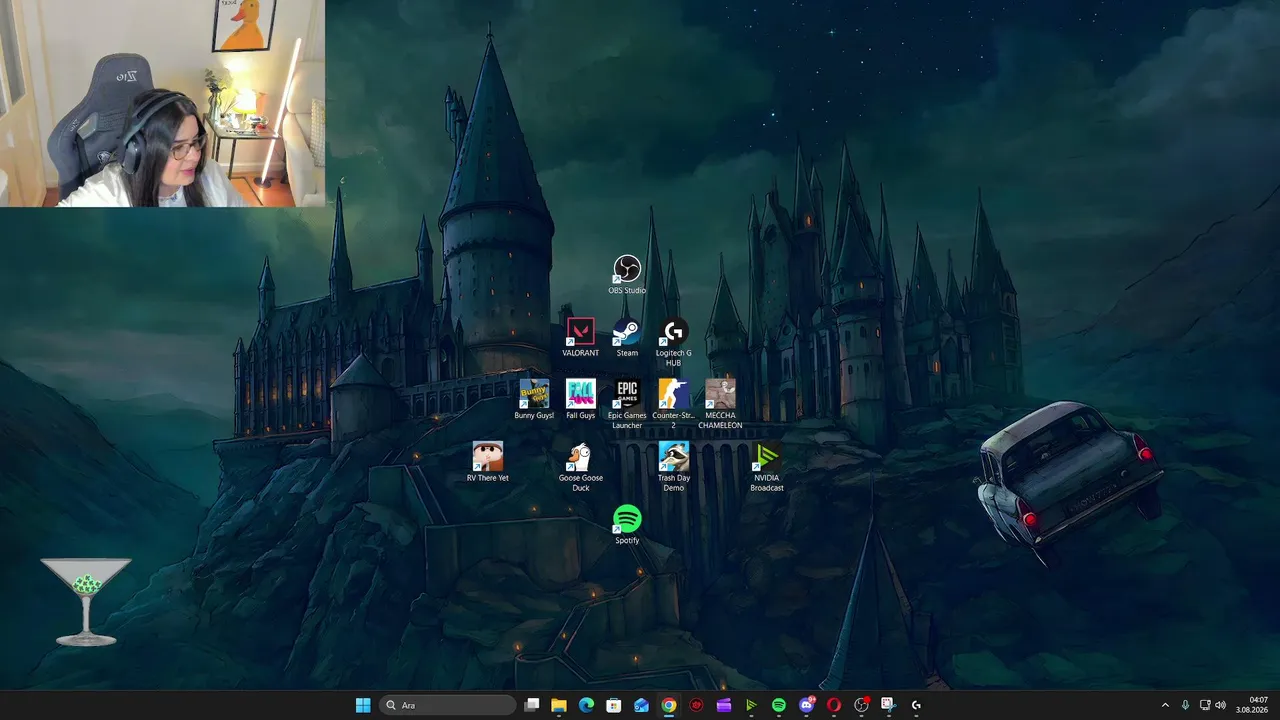Select the RV There Yet desktop icon
Screen dimensions: 1280x720
[x=487, y=461]
